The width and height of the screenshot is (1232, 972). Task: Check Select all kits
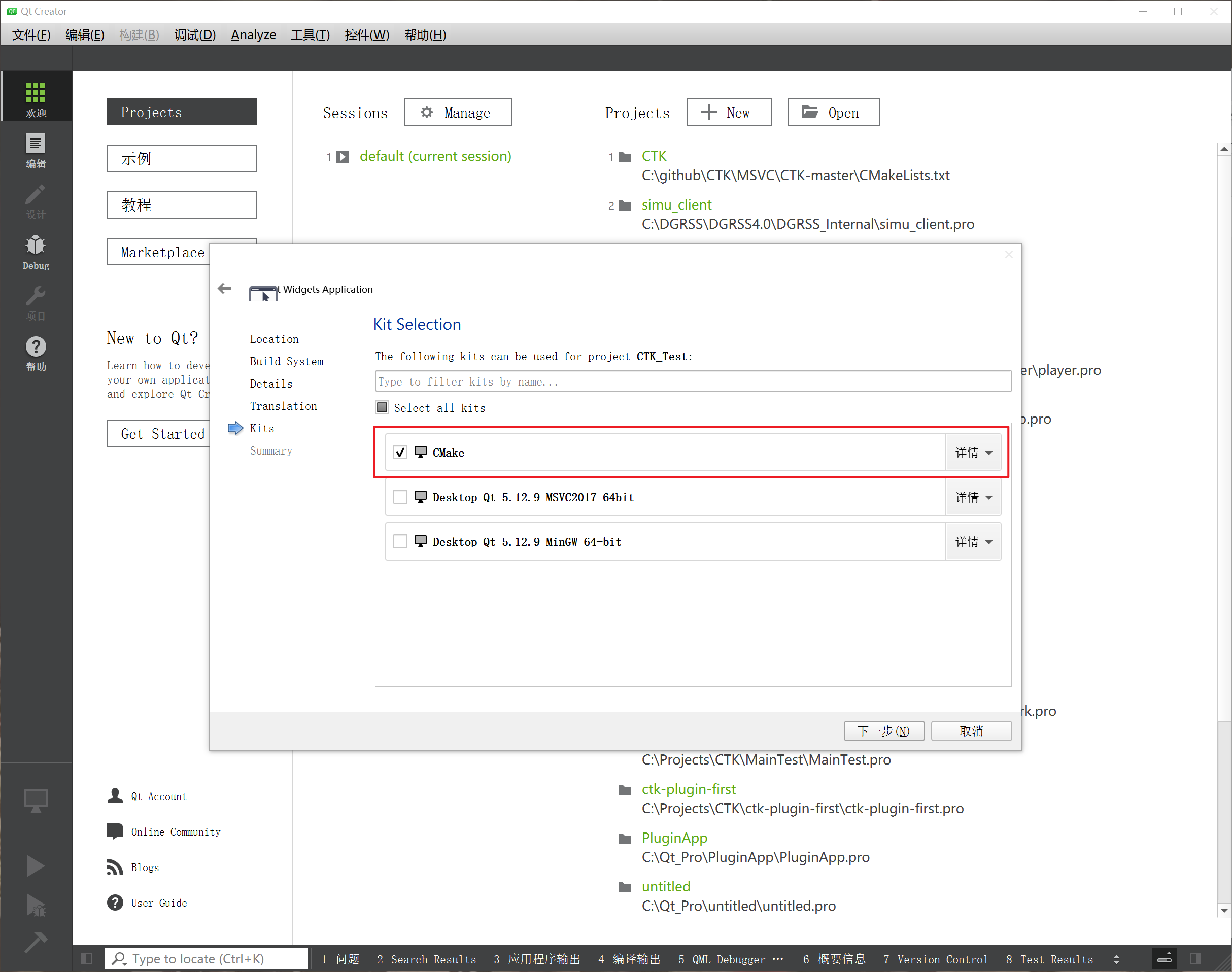(x=383, y=407)
